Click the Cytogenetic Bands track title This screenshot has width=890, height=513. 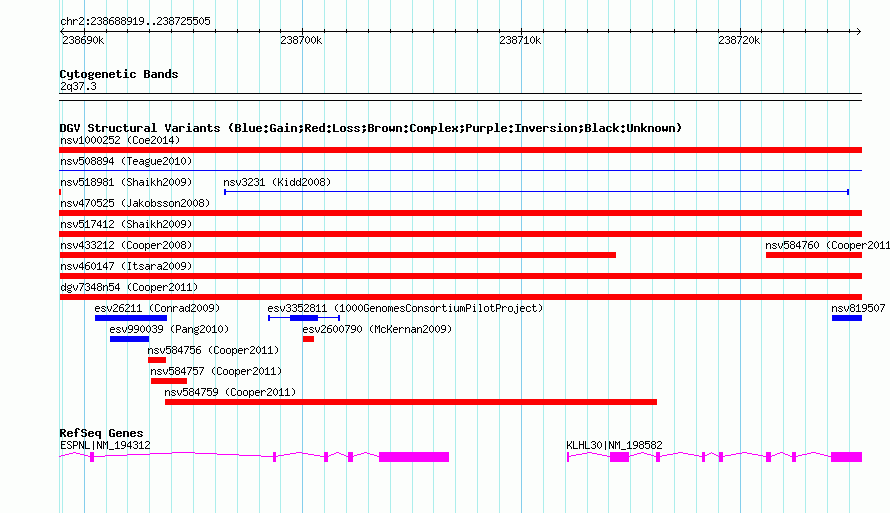point(119,74)
